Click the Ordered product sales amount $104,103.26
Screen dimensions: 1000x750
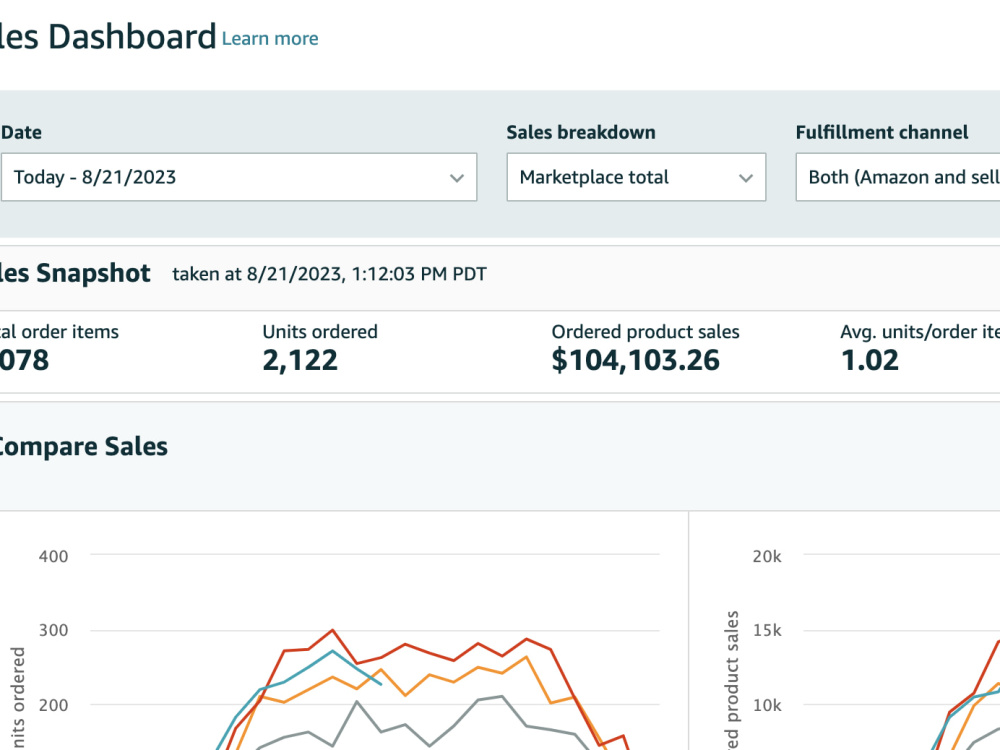[x=635, y=360]
